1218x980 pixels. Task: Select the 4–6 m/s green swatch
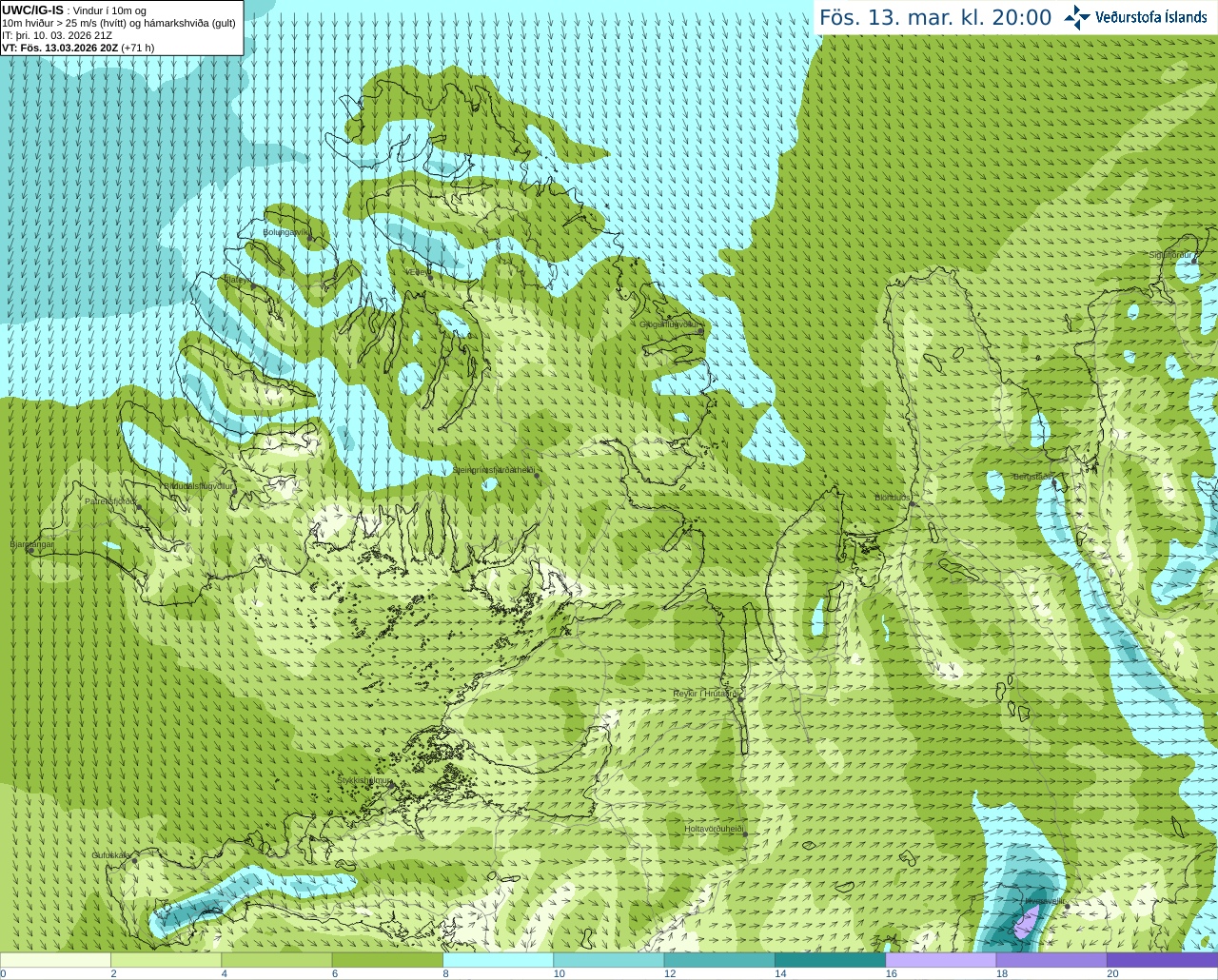tap(276, 960)
